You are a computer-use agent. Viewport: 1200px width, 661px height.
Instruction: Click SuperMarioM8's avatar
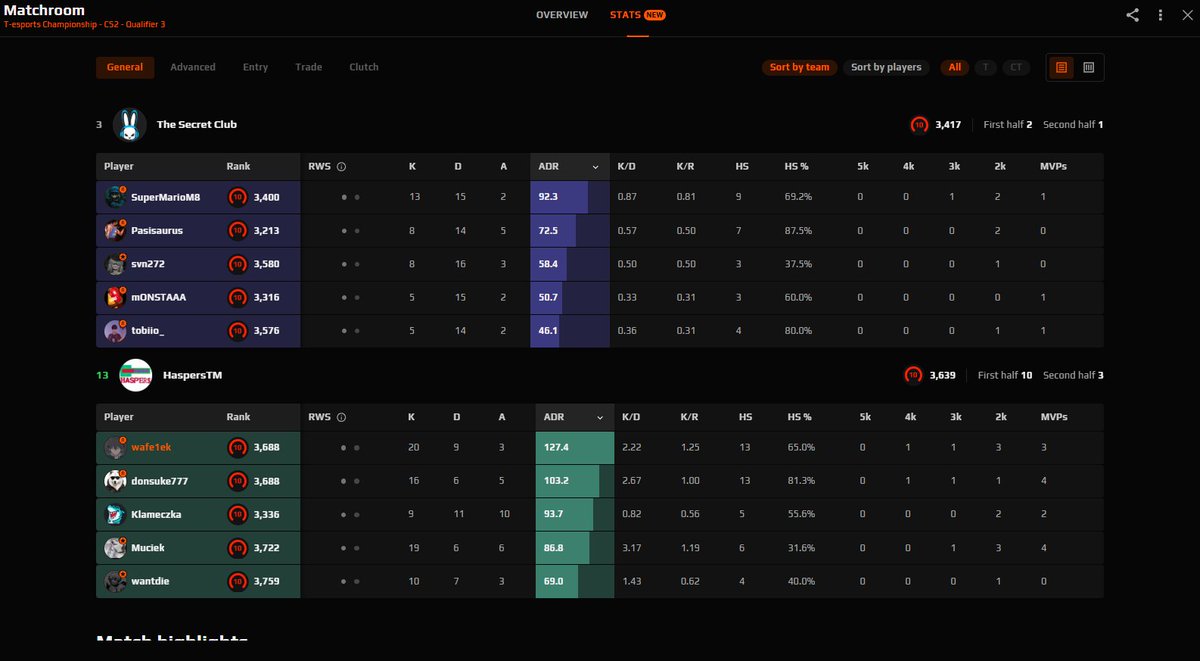[114, 198]
